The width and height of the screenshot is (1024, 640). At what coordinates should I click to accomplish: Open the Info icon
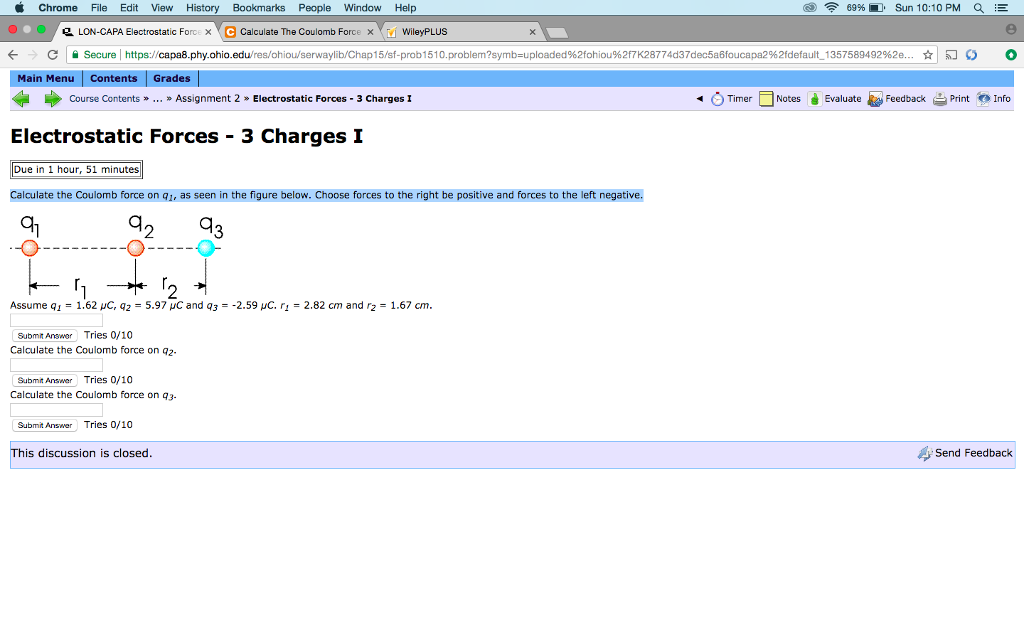click(x=985, y=98)
